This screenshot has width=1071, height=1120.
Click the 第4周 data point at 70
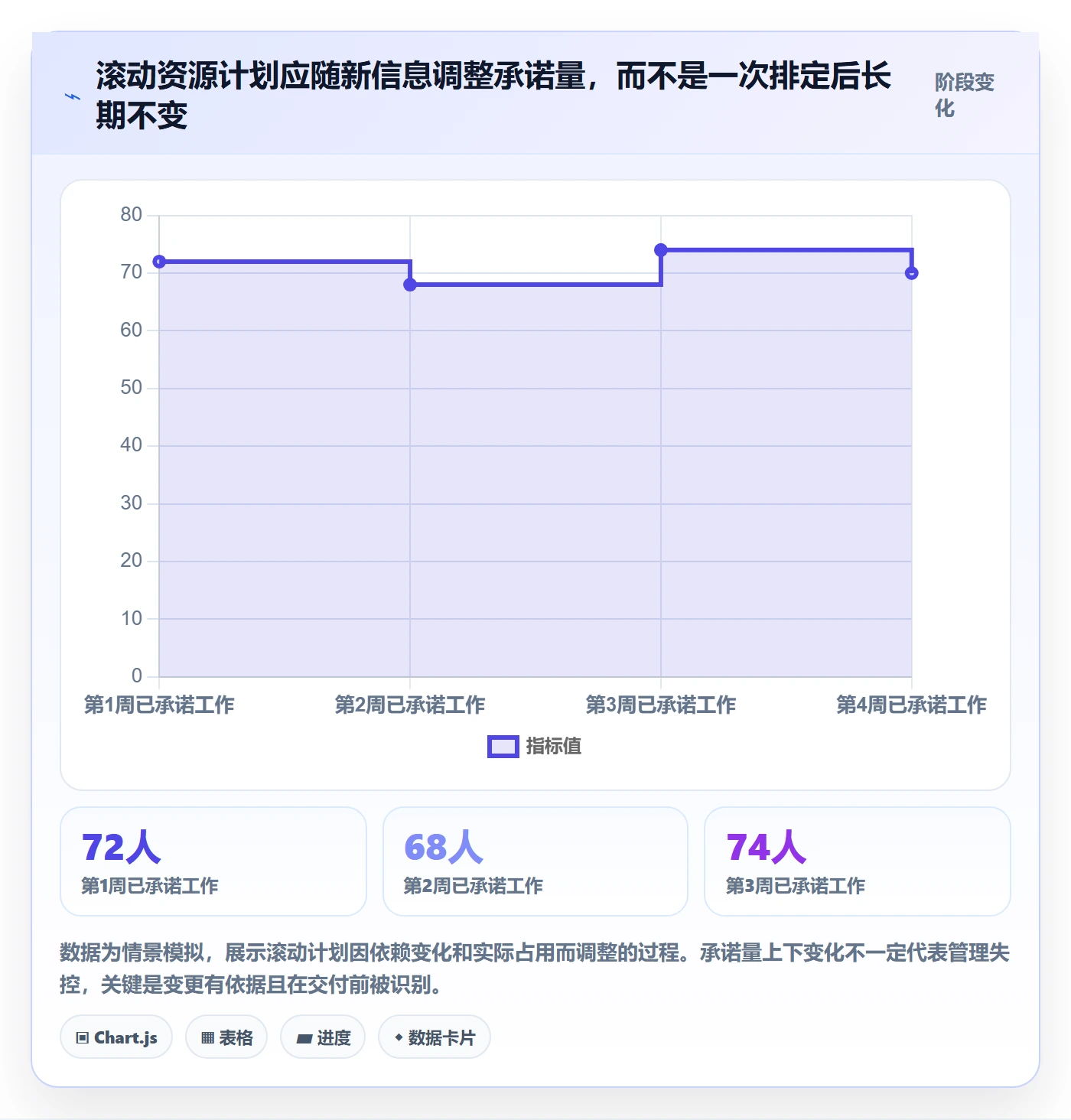pos(911,273)
